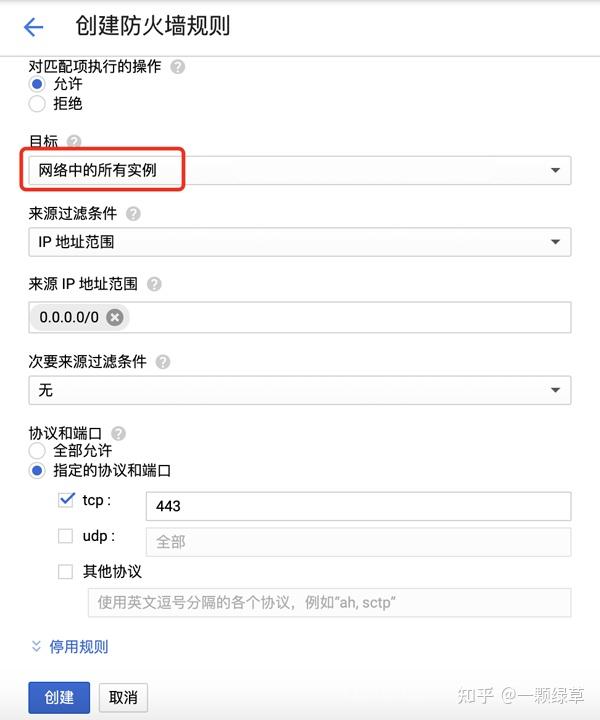Screen dimensions: 600x720
Task: Click the back arrow icon
Action: (x=33, y=27)
